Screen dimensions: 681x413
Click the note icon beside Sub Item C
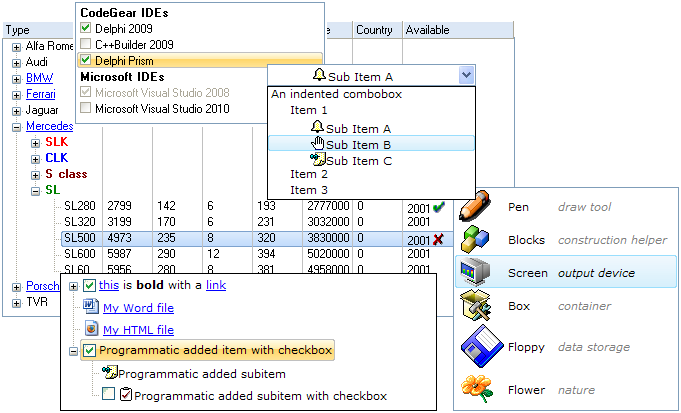click(317, 159)
